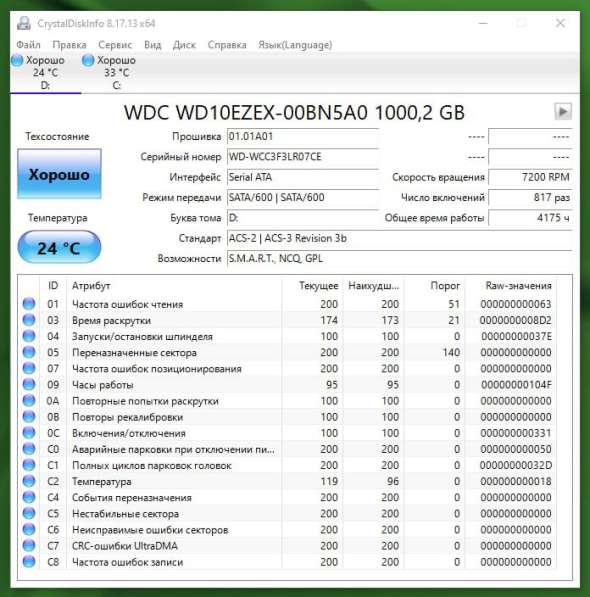Click the power-on count value 817 раз

pos(530,198)
